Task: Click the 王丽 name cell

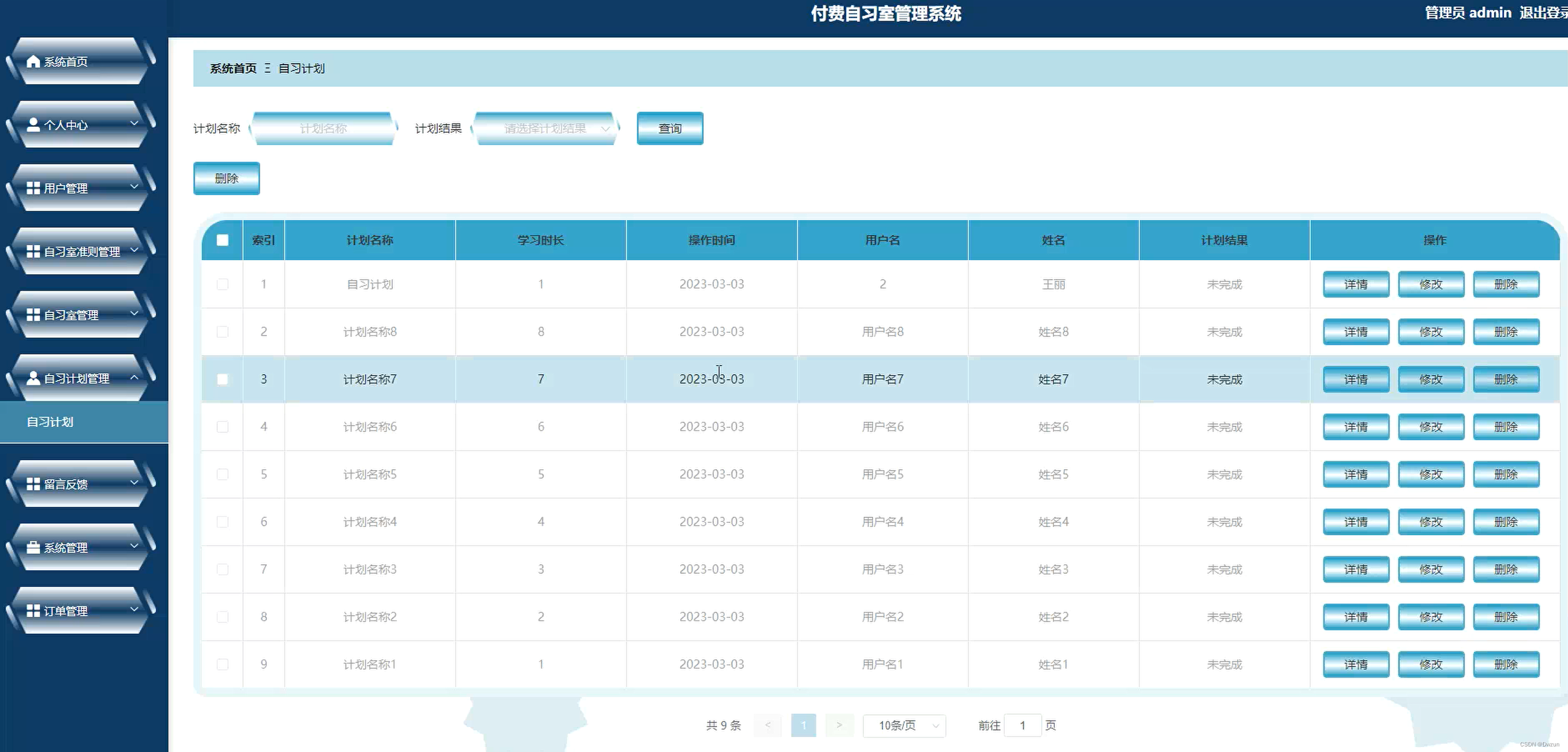Action: [1054, 285]
